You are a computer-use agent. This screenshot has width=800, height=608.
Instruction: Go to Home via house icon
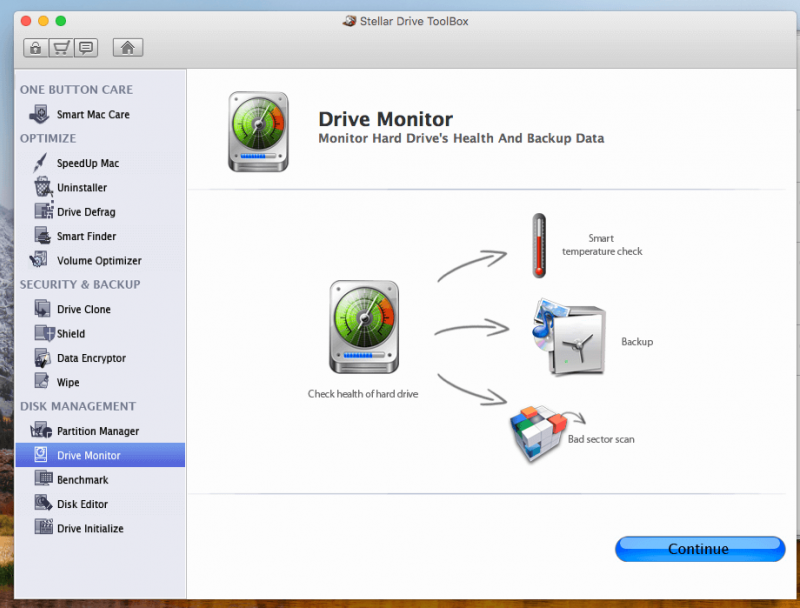coord(128,48)
